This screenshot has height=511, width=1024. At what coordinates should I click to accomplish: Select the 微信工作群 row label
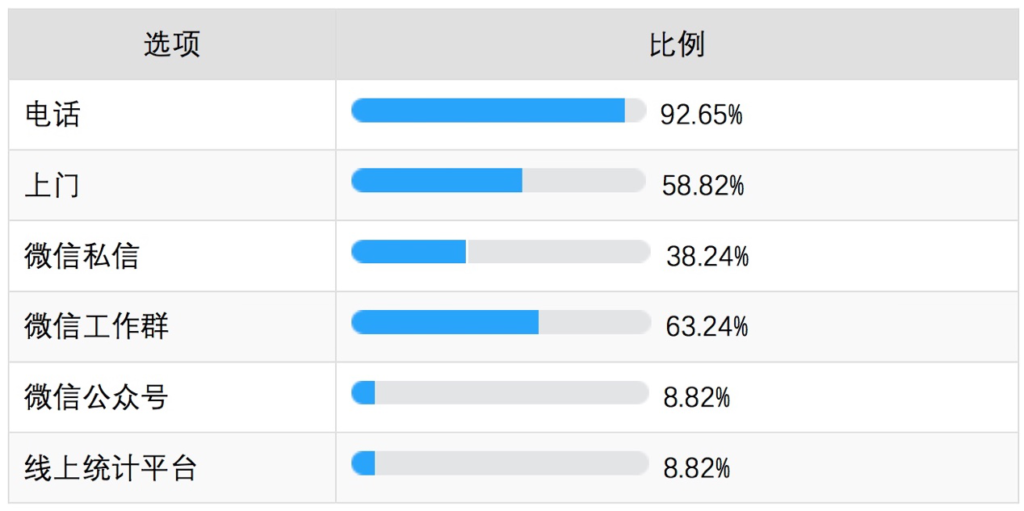click(x=97, y=327)
